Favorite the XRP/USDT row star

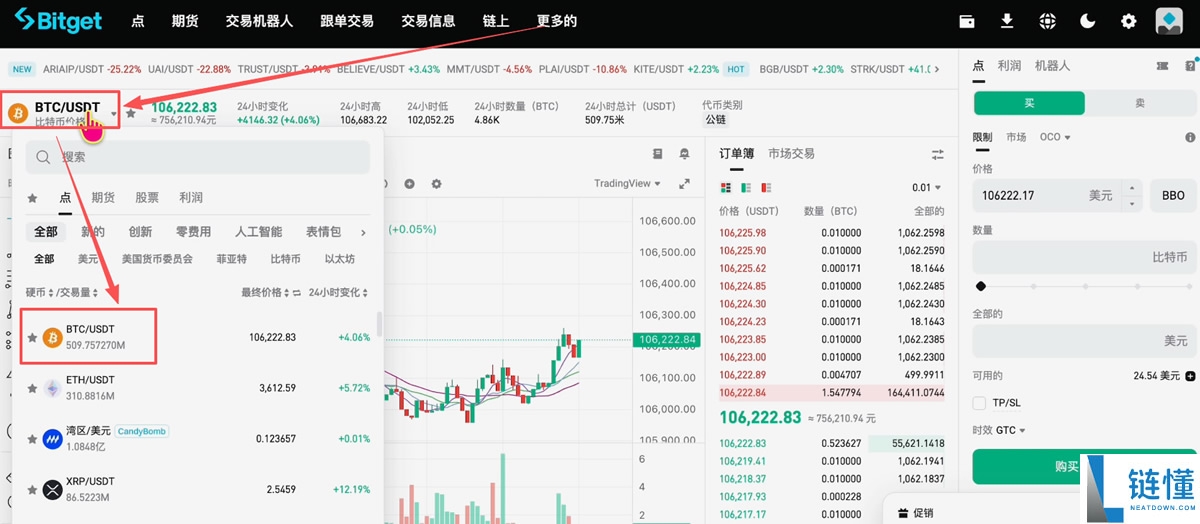[32, 490]
